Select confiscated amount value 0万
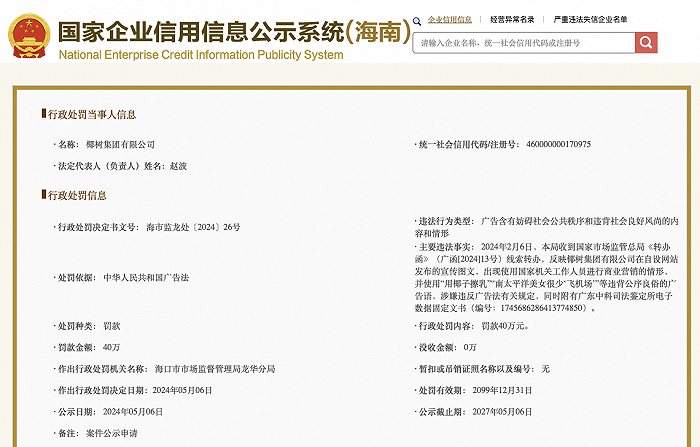The width and height of the screenshot is (700, 447). click(470, 347)
